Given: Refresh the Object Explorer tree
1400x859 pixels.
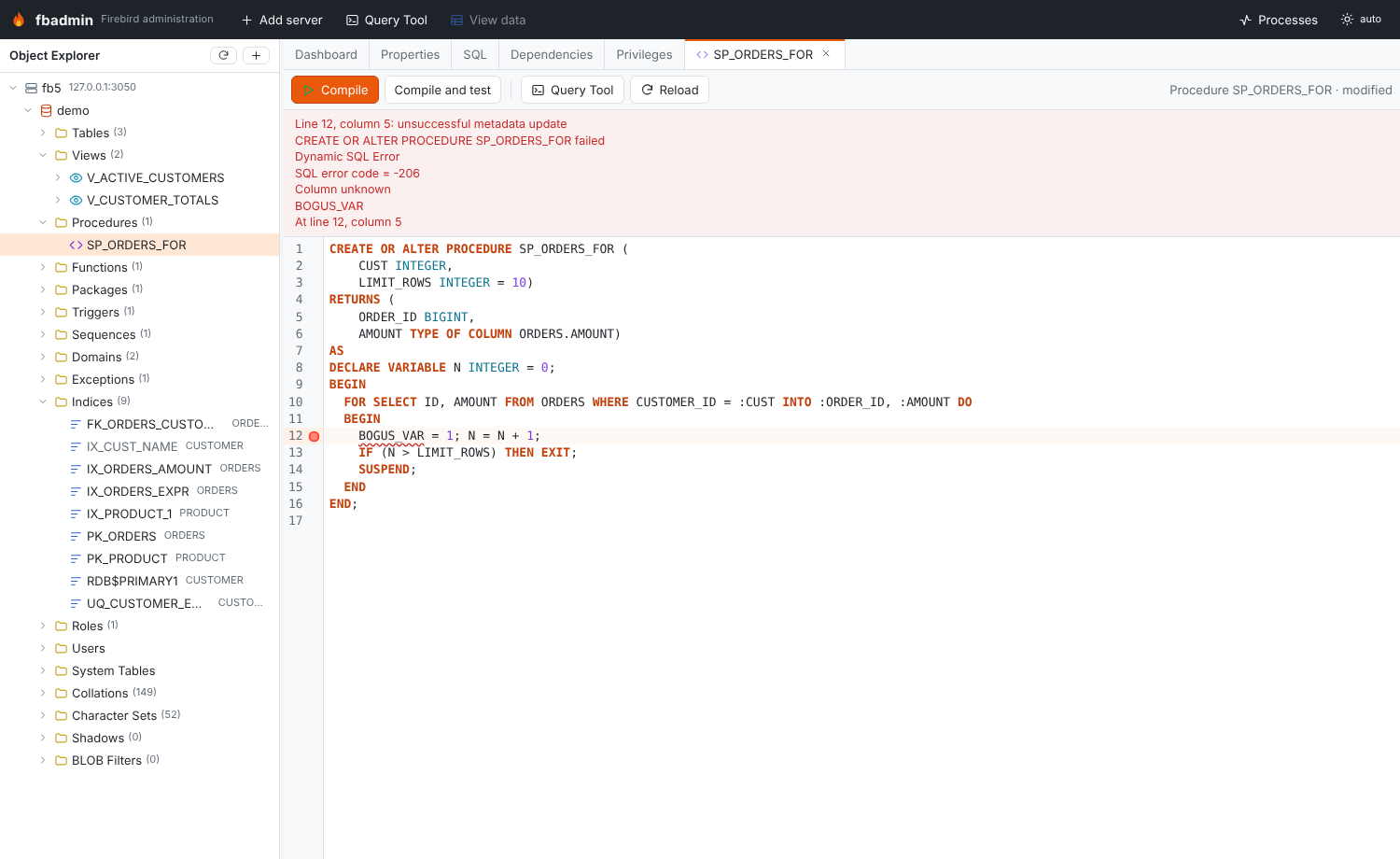Looking at the screenshot, I should click(x=223, y=55).
